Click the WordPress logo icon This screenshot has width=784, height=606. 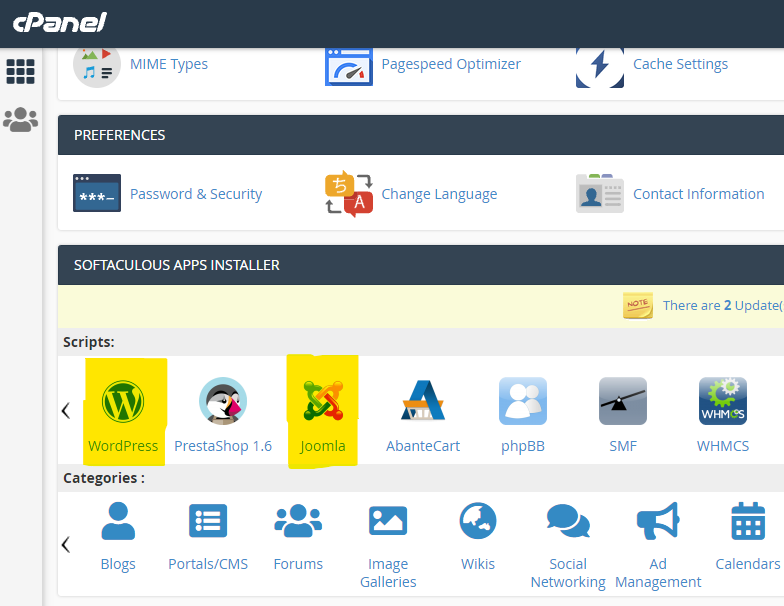pyautogui.click(x=123, y=401)
